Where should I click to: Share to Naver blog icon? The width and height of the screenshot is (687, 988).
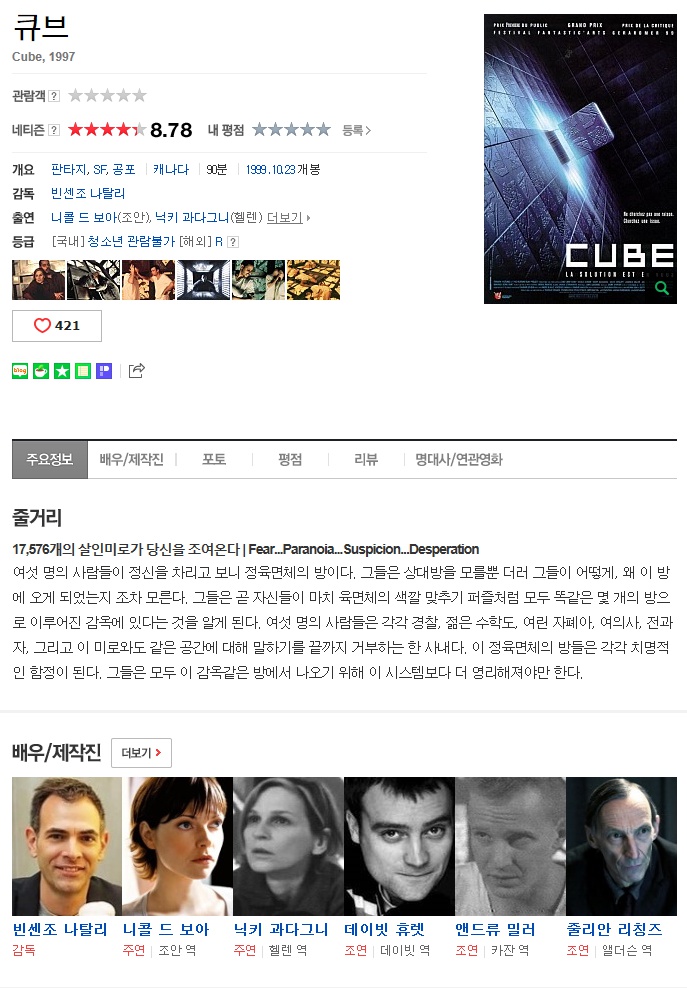(x=20, y=371)
